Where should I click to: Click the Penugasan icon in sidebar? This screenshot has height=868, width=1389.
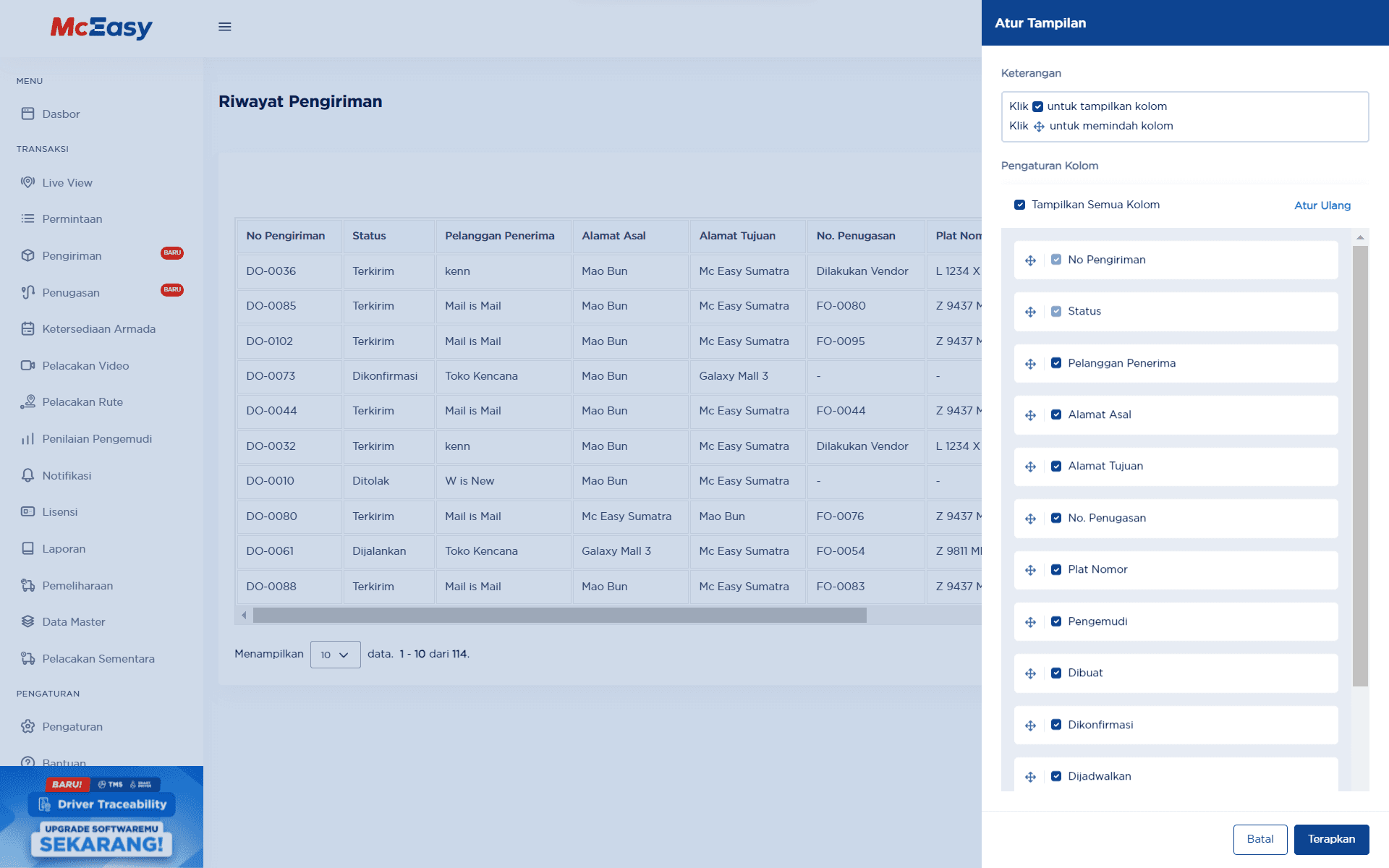pyautogui.click(x=27, y=291)
